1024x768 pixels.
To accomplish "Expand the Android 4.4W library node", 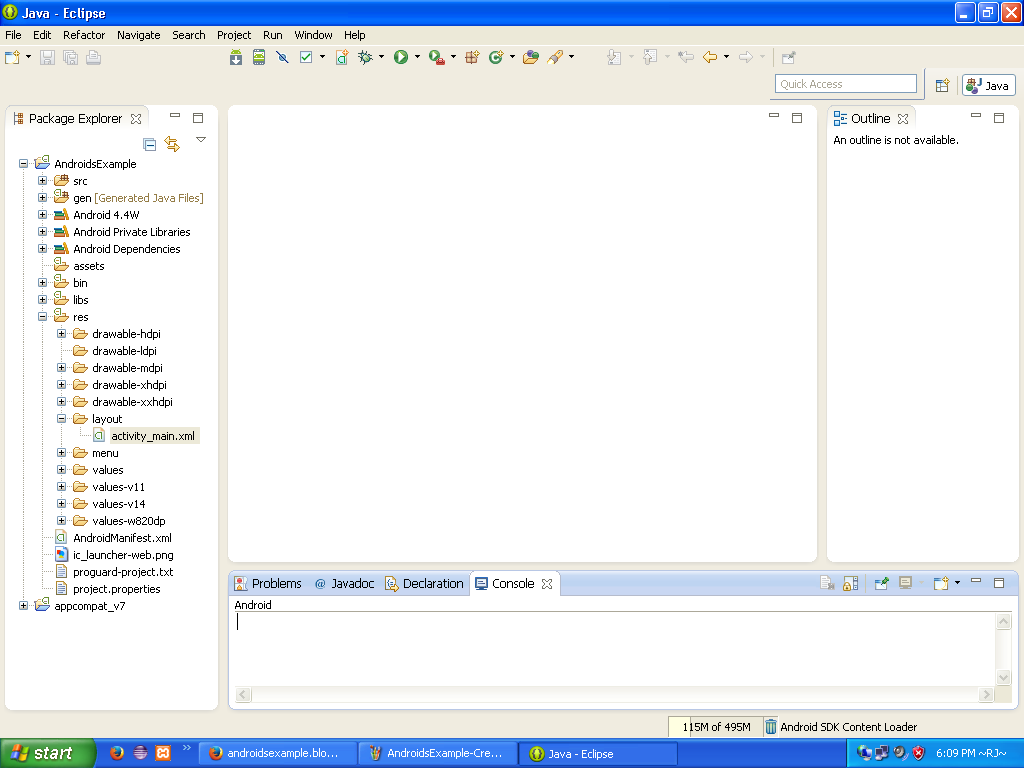I will (42, 214).
